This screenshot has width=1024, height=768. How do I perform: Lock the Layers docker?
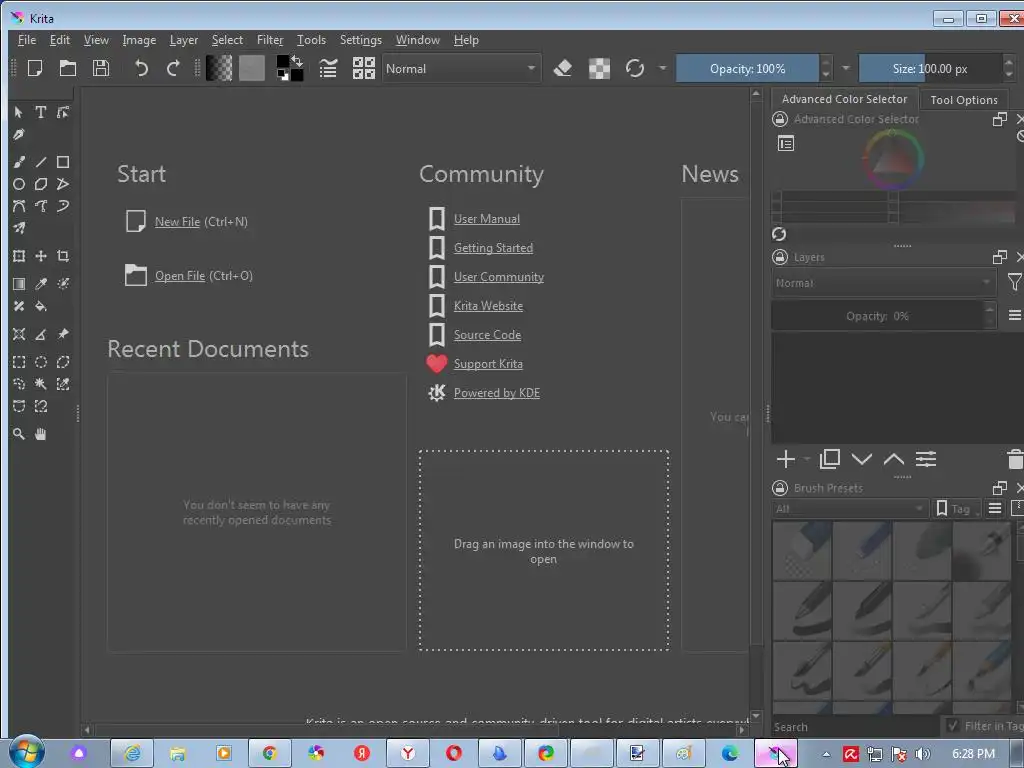tap(780, 257)
